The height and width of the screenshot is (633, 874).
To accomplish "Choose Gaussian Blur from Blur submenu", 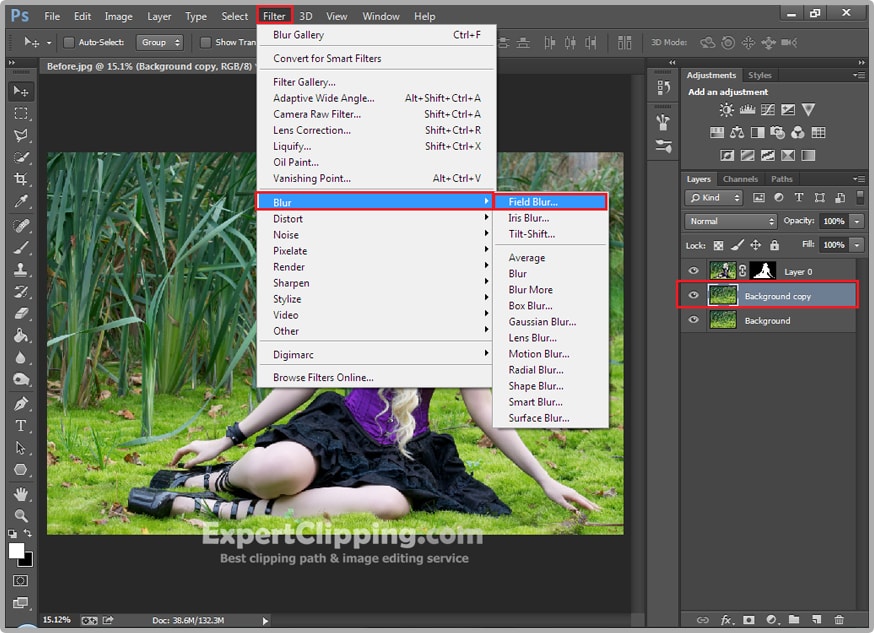I will pyautogui.click(x=542, y=322).
